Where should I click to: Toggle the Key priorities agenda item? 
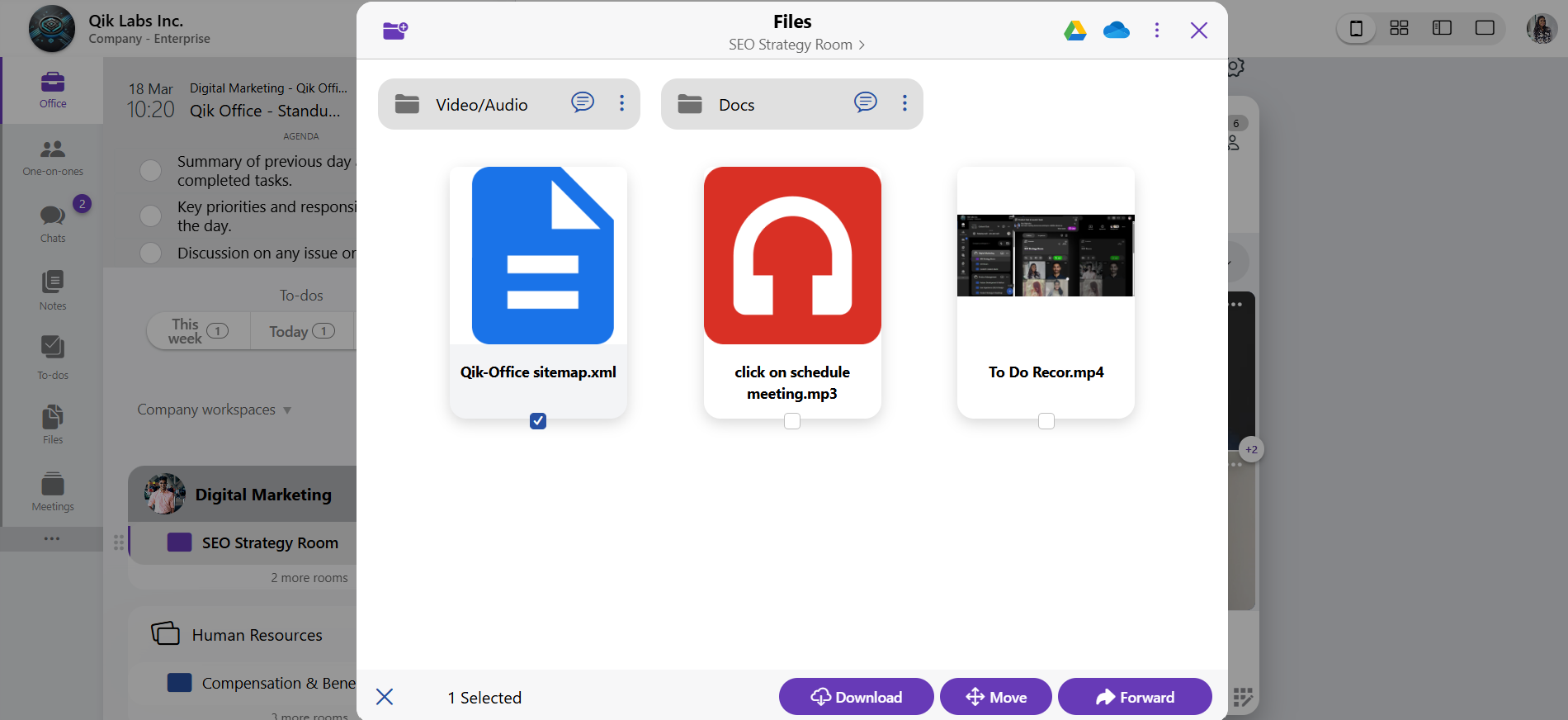[150, 216]
